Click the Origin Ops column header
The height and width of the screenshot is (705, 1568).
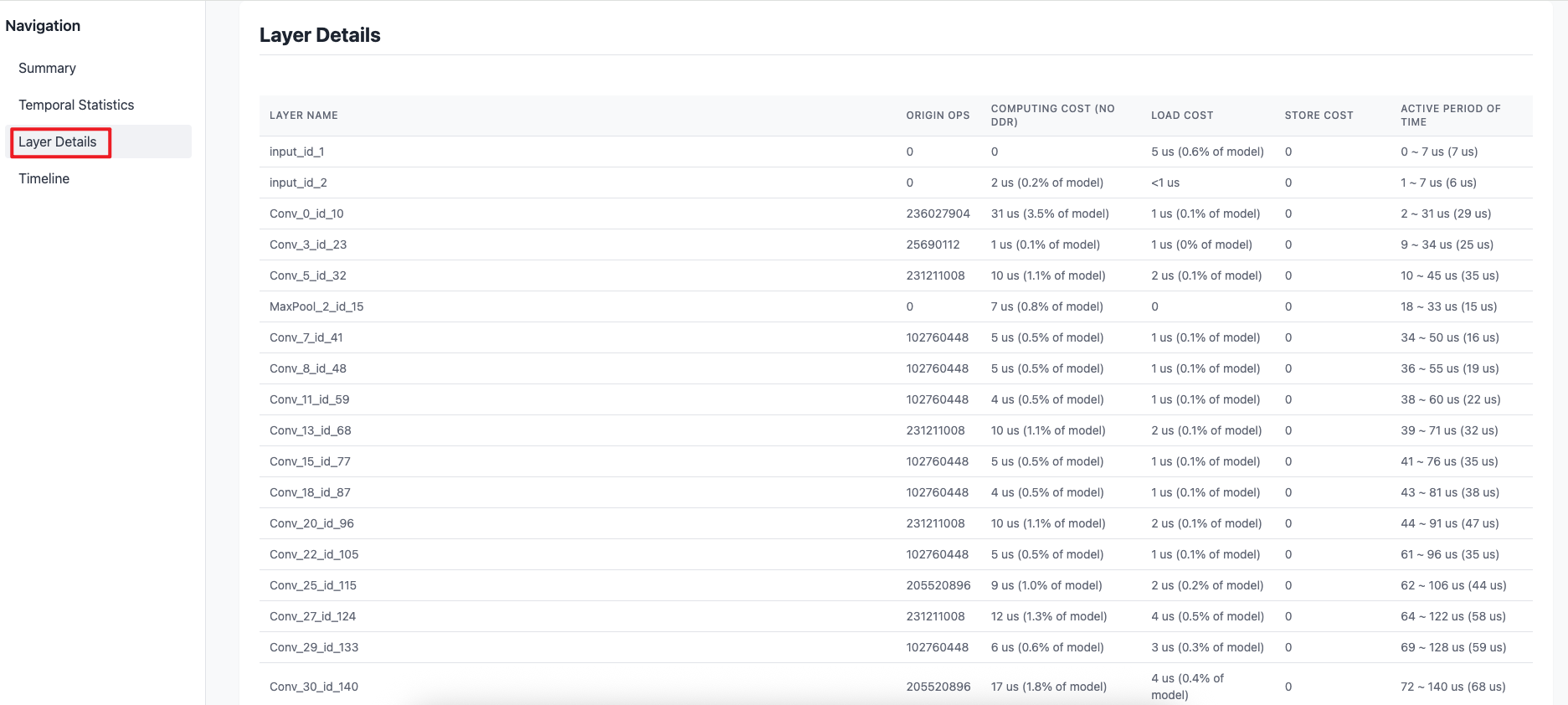(938, 116)
